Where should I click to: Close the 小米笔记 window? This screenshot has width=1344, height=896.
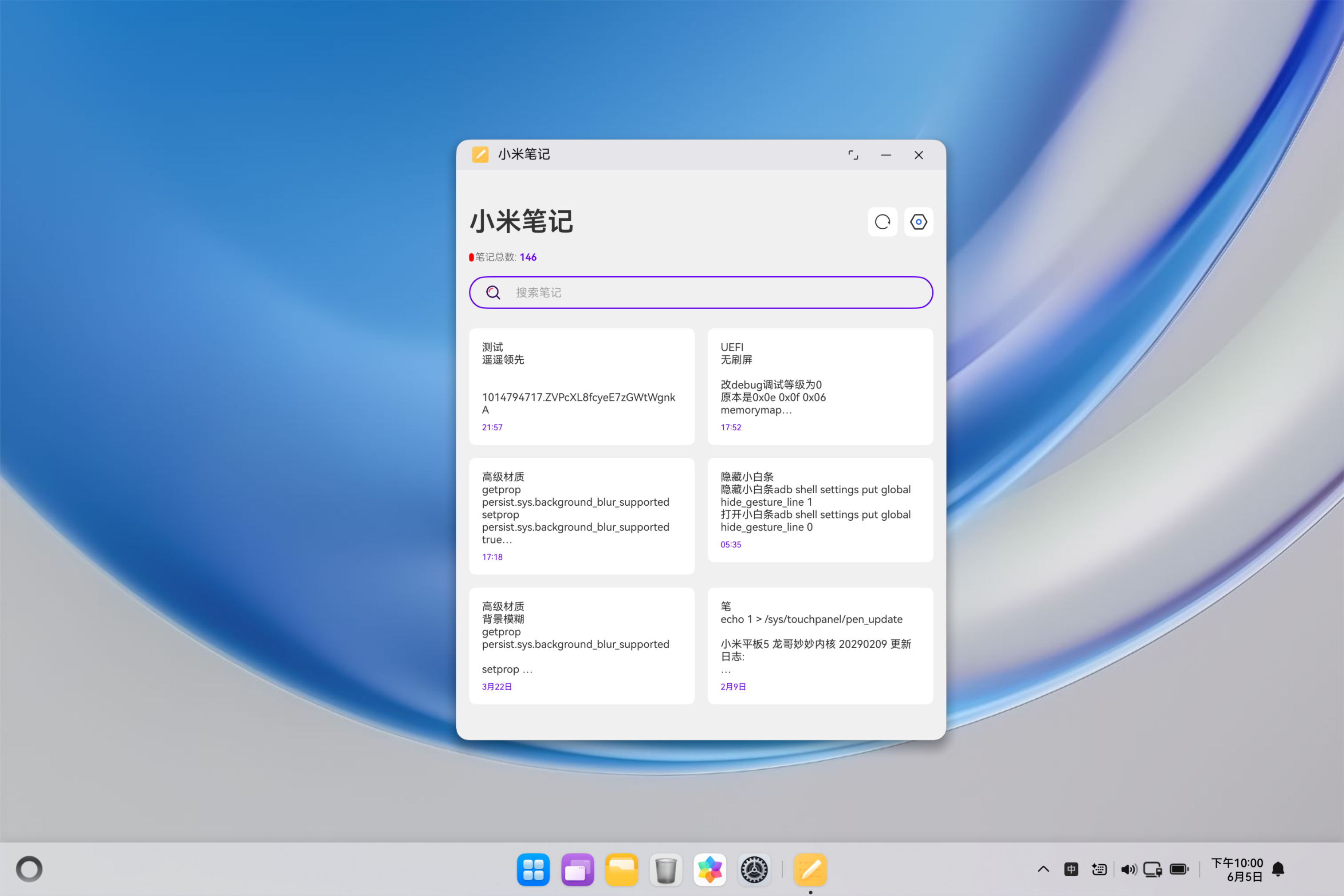click(x=918, y=155)
